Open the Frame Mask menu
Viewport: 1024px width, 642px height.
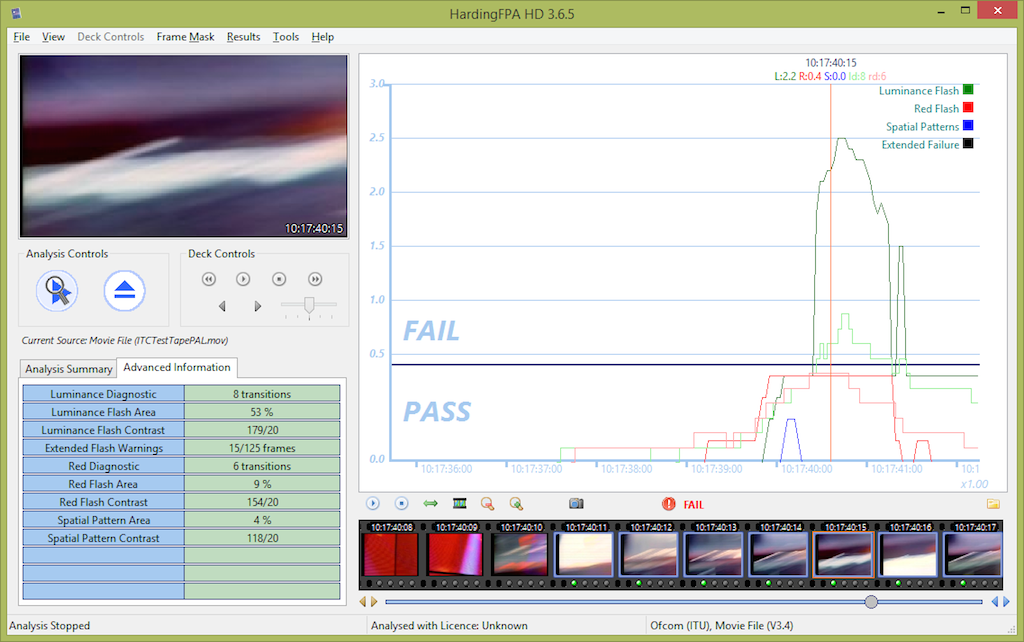click(185, 37)
